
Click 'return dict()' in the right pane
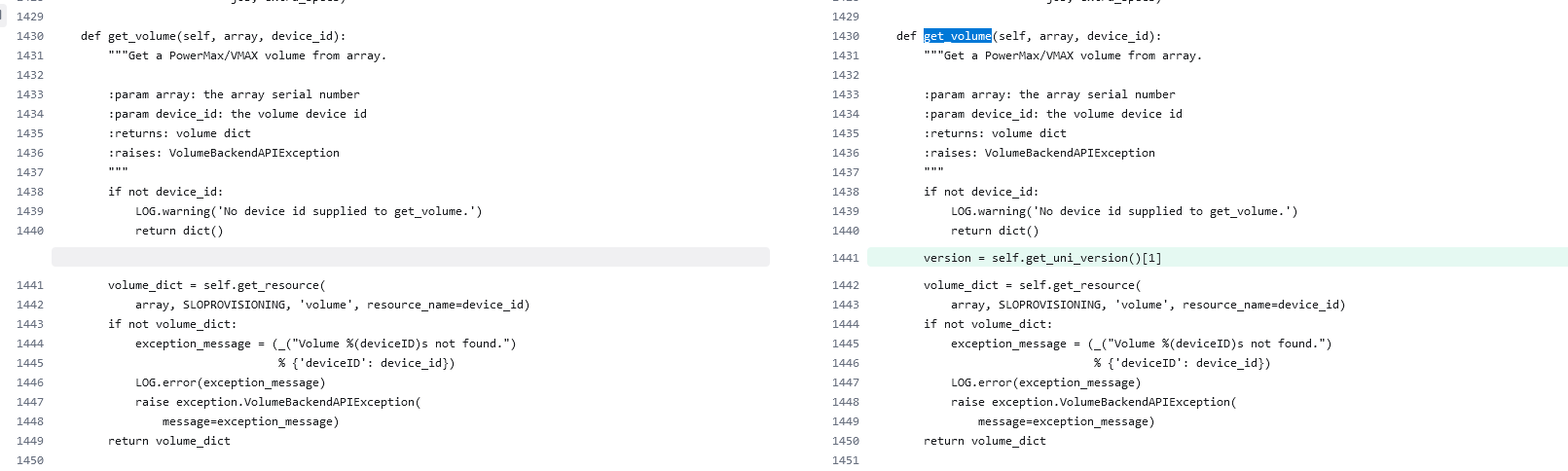click(995, 231)
